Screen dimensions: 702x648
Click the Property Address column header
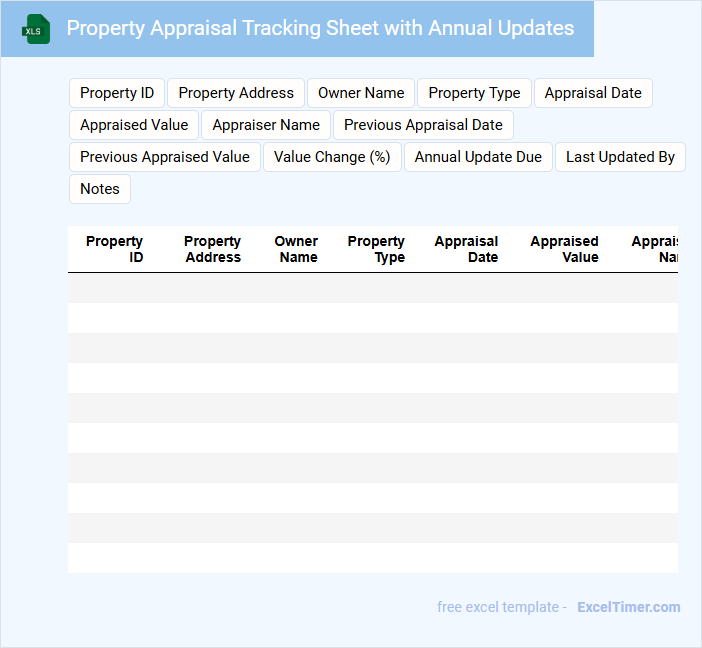click(x=212, y=249)
